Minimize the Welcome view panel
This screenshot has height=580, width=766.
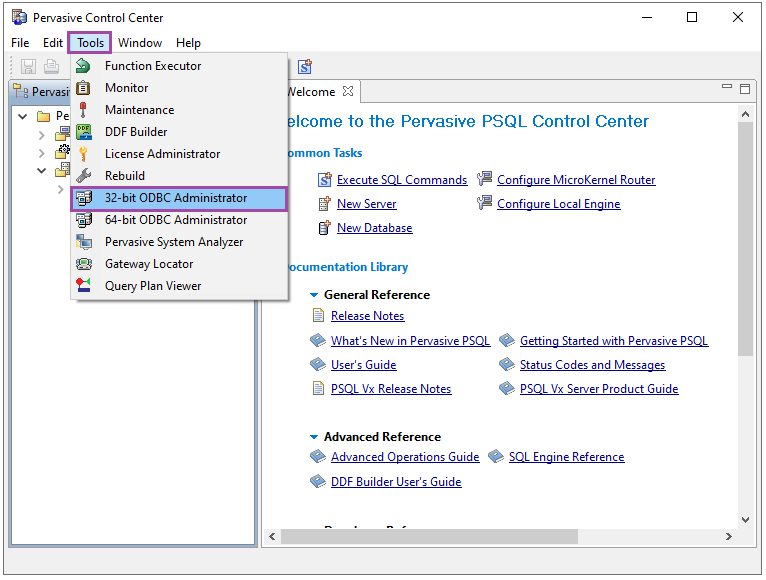(727, 86)
